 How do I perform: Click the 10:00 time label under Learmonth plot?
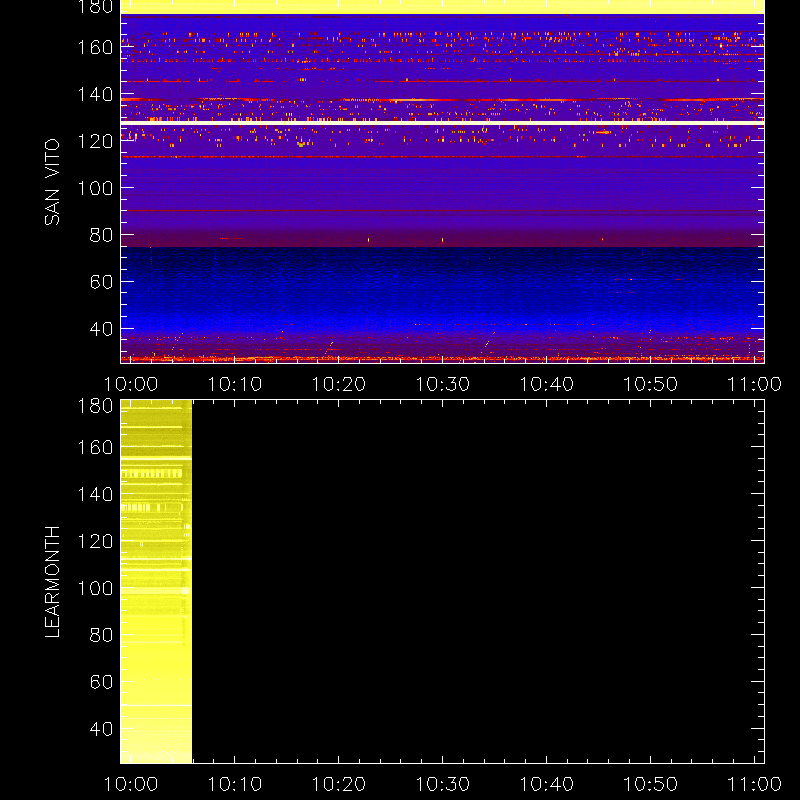[131, 784]
